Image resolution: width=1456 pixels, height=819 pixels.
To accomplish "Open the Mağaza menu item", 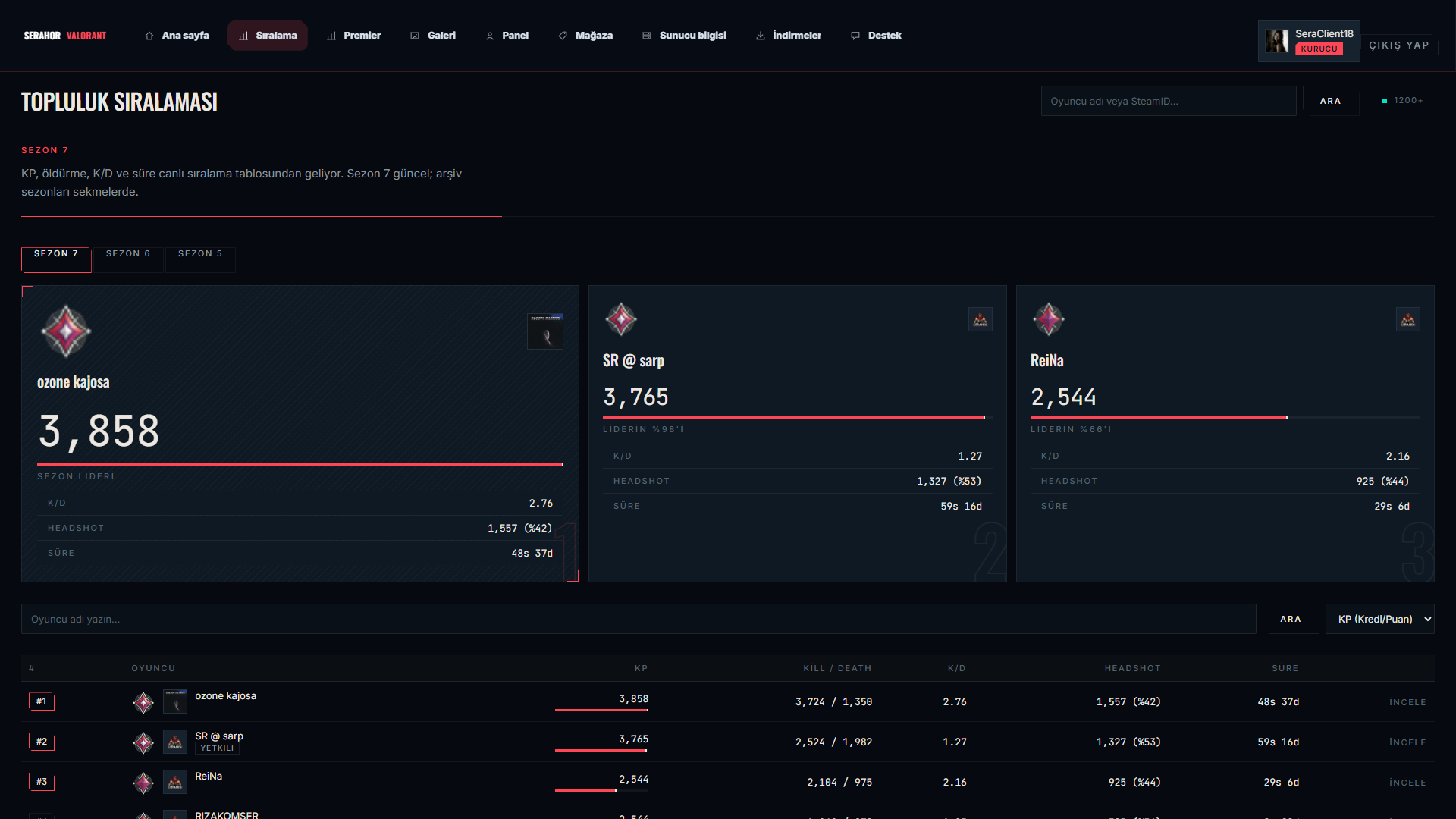I will click(x=585, y=36).
